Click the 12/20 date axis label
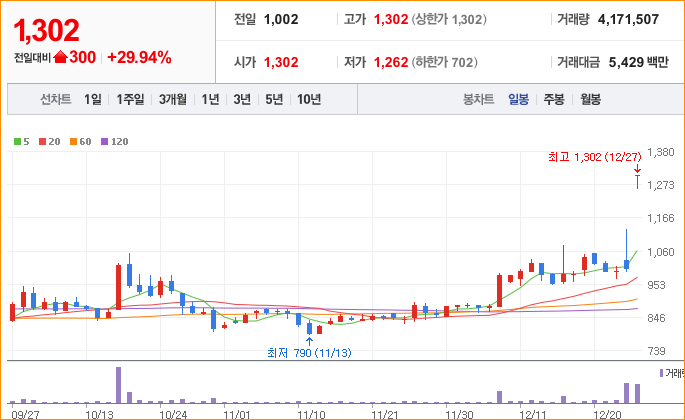The width and height of the screenshot is (685, 420). click(x=607, y=414)
